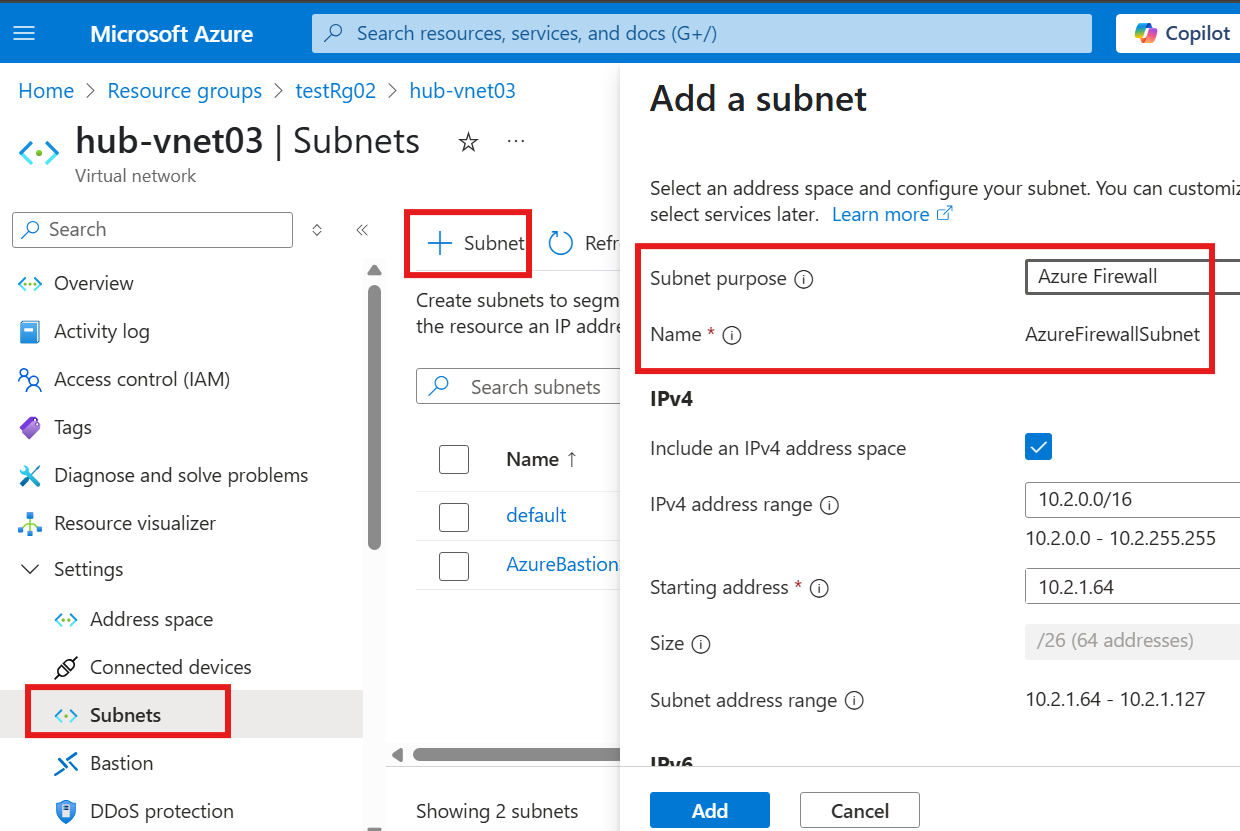Open the Learn more link
Screen dimensions: 1240x831
click(892, 214)
